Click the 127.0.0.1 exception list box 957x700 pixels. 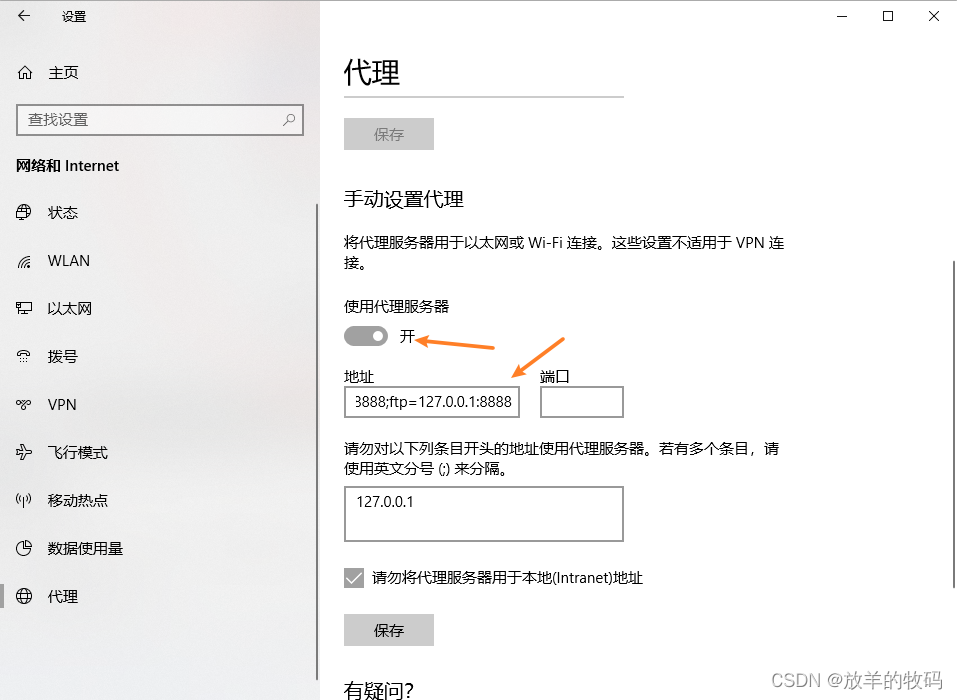point(483,513)
